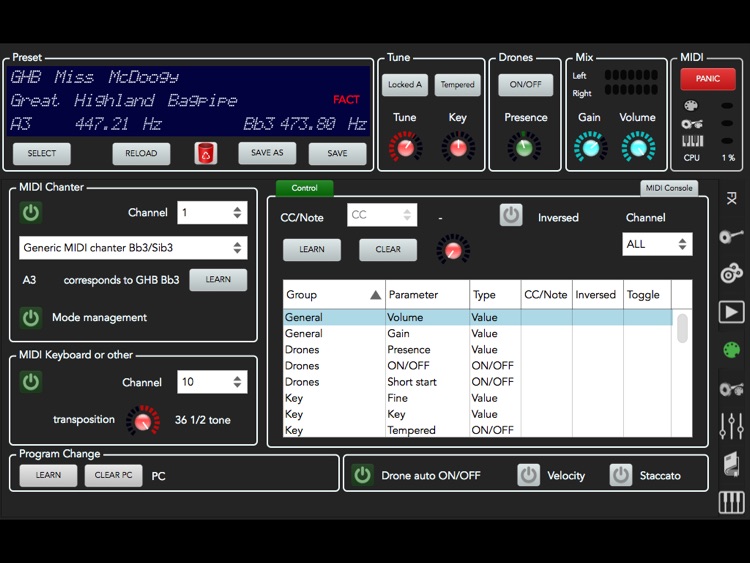This screenshot has height=563, width=750.
Task: Toggle Drone auto ON/OFF
Action: tap(363, 475)
